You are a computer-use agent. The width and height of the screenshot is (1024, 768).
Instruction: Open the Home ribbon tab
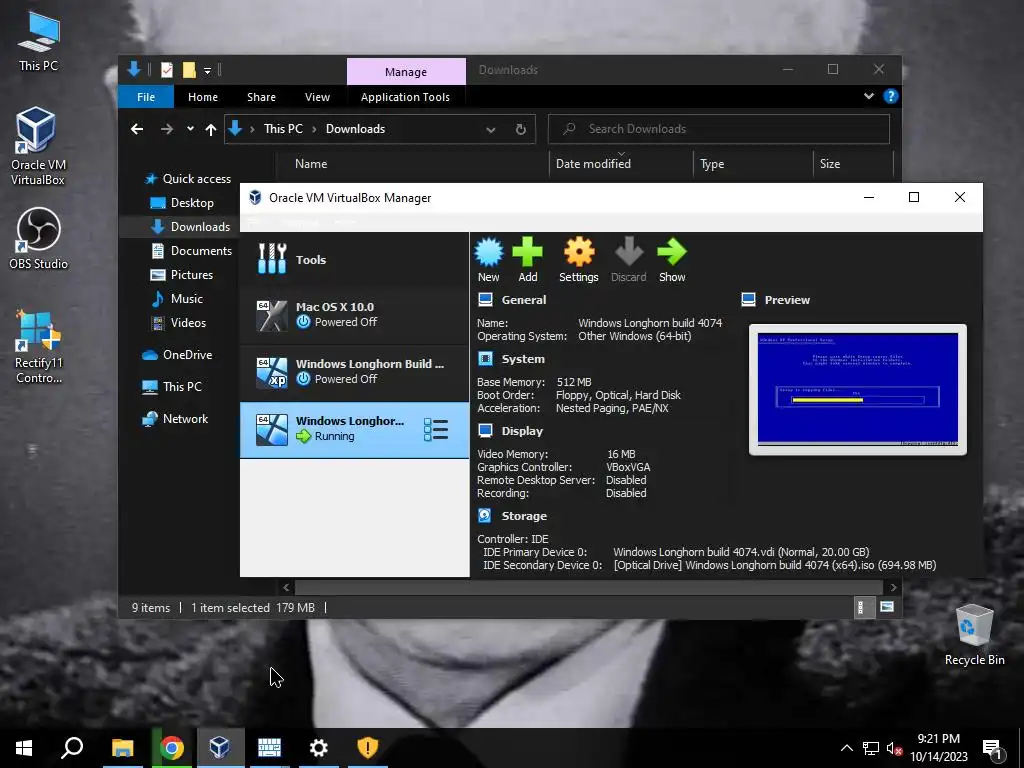click(203, 97)
